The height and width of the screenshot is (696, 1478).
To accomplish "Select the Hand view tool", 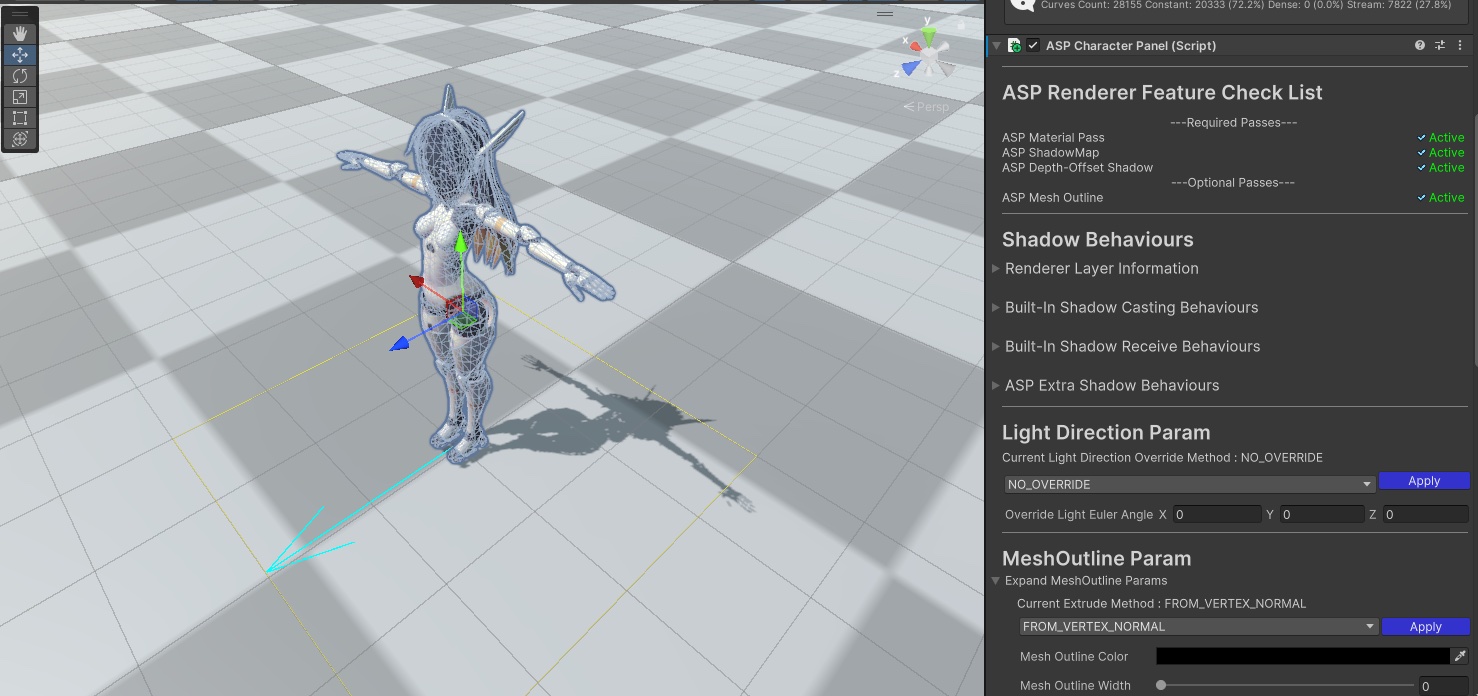I will tap(20, 34).
